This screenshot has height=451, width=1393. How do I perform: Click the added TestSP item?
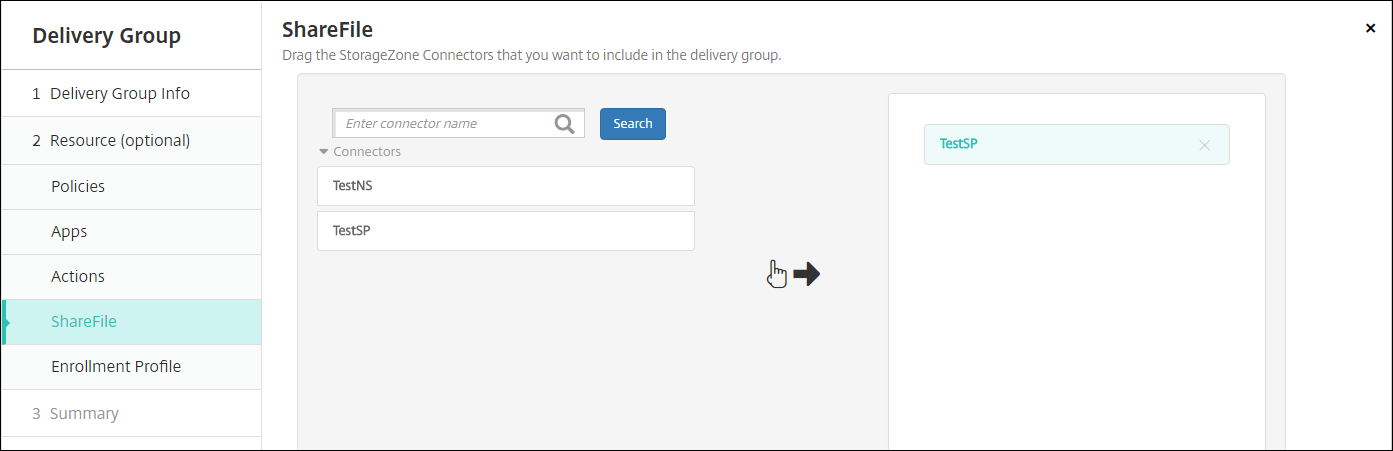[x=1060, y=144]
